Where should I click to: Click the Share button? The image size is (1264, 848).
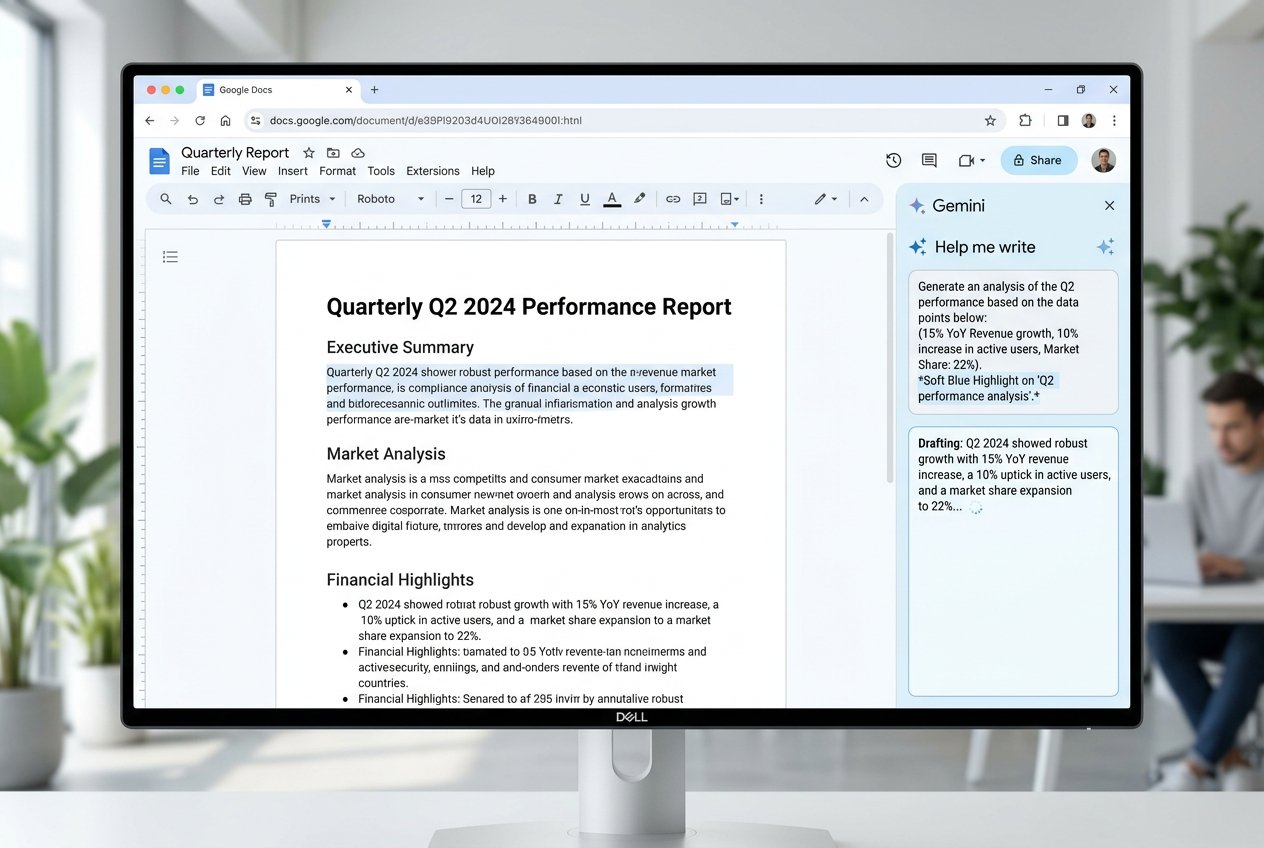point(1039,160)
